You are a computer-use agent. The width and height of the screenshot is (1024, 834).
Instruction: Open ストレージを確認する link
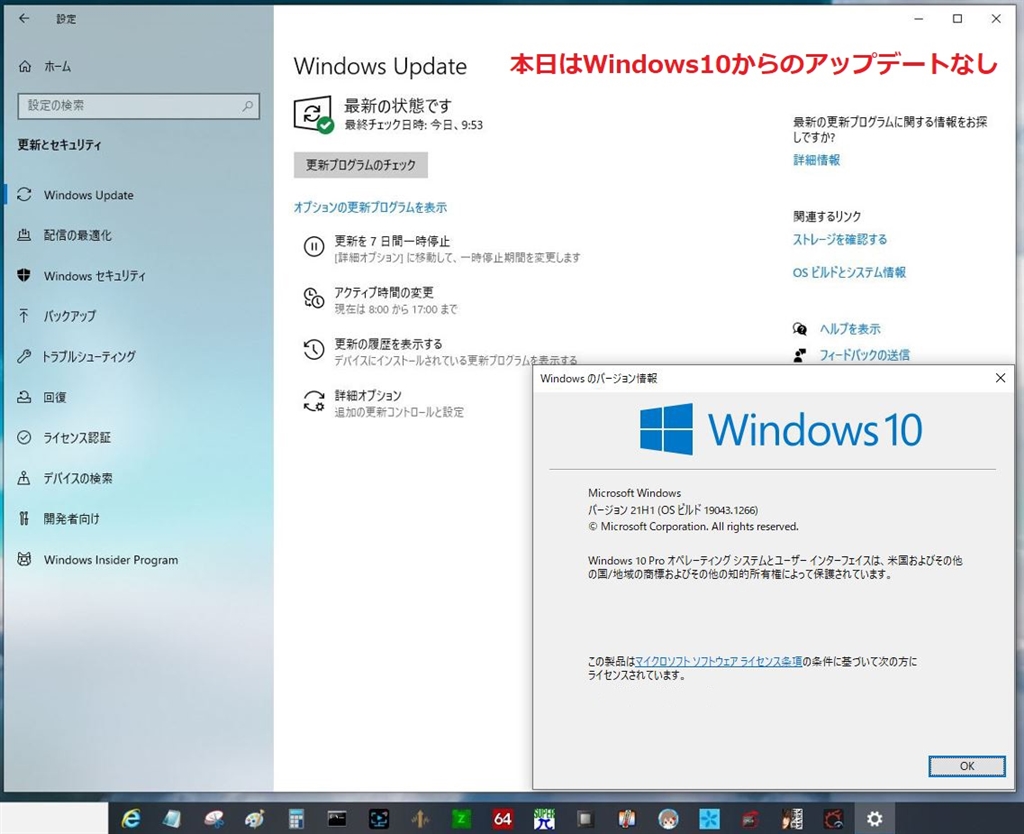(840, 240)
